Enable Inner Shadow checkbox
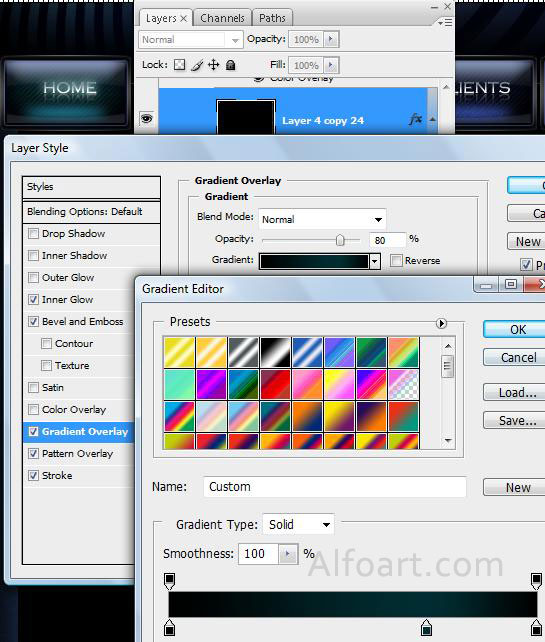 click(33, 255)
